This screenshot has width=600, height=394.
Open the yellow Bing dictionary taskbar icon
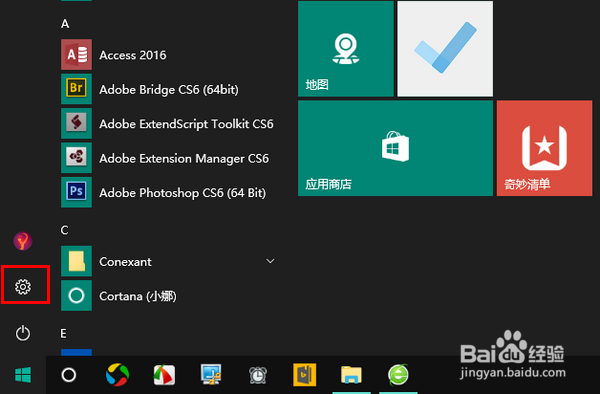click(305, 375)
